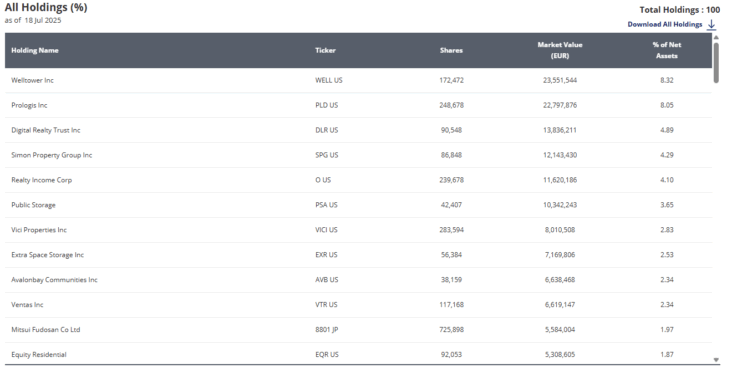Click net assets percentage 3.65

[x=667, y=205]
